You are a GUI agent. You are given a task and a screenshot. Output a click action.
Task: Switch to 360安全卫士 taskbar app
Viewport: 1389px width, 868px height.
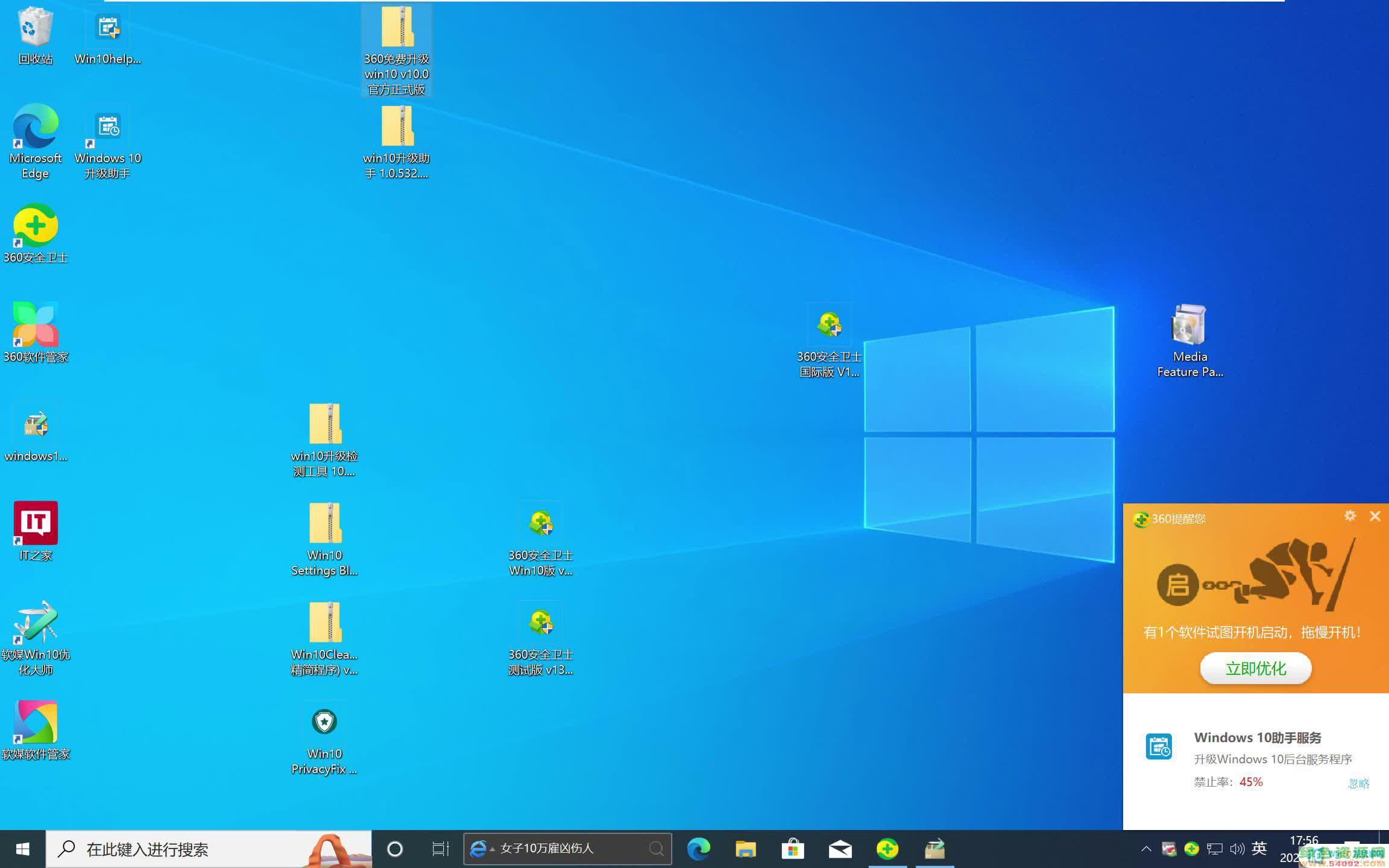point(887,849)
